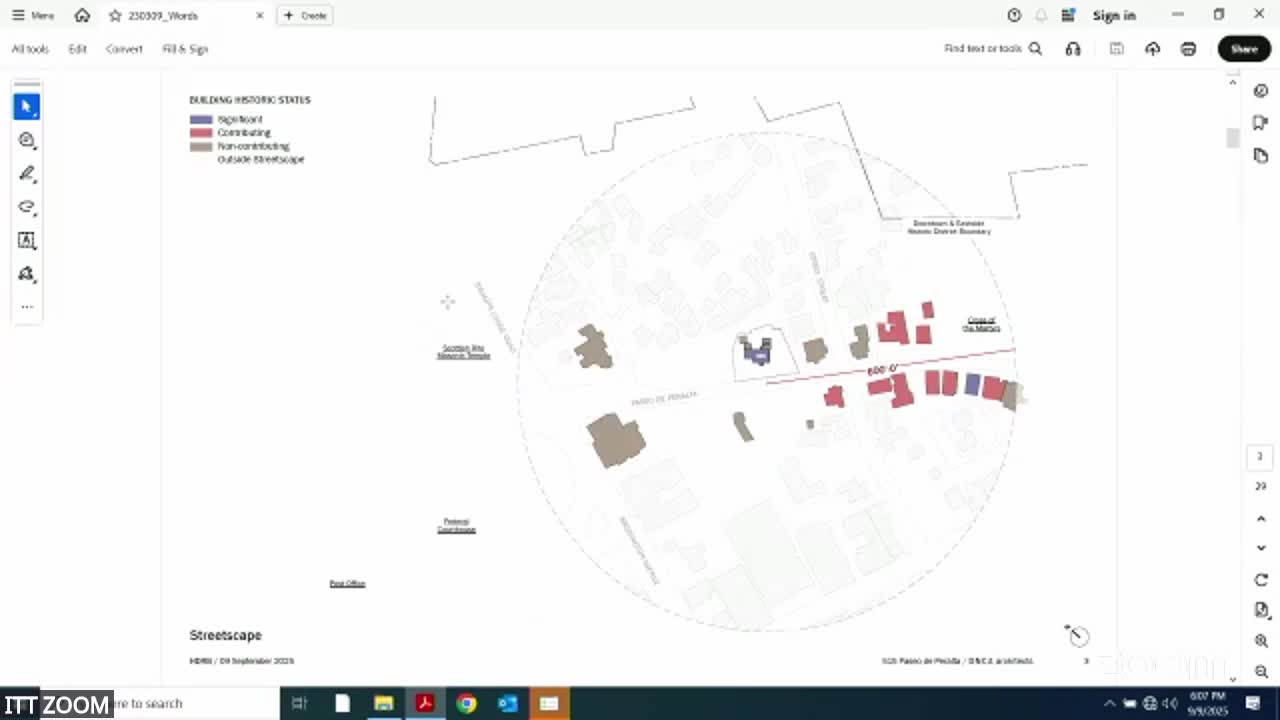Image resolution: width=1280 pixels, height=720 pixels.
Task: Open All tools
Action: (x=30, y=49)
